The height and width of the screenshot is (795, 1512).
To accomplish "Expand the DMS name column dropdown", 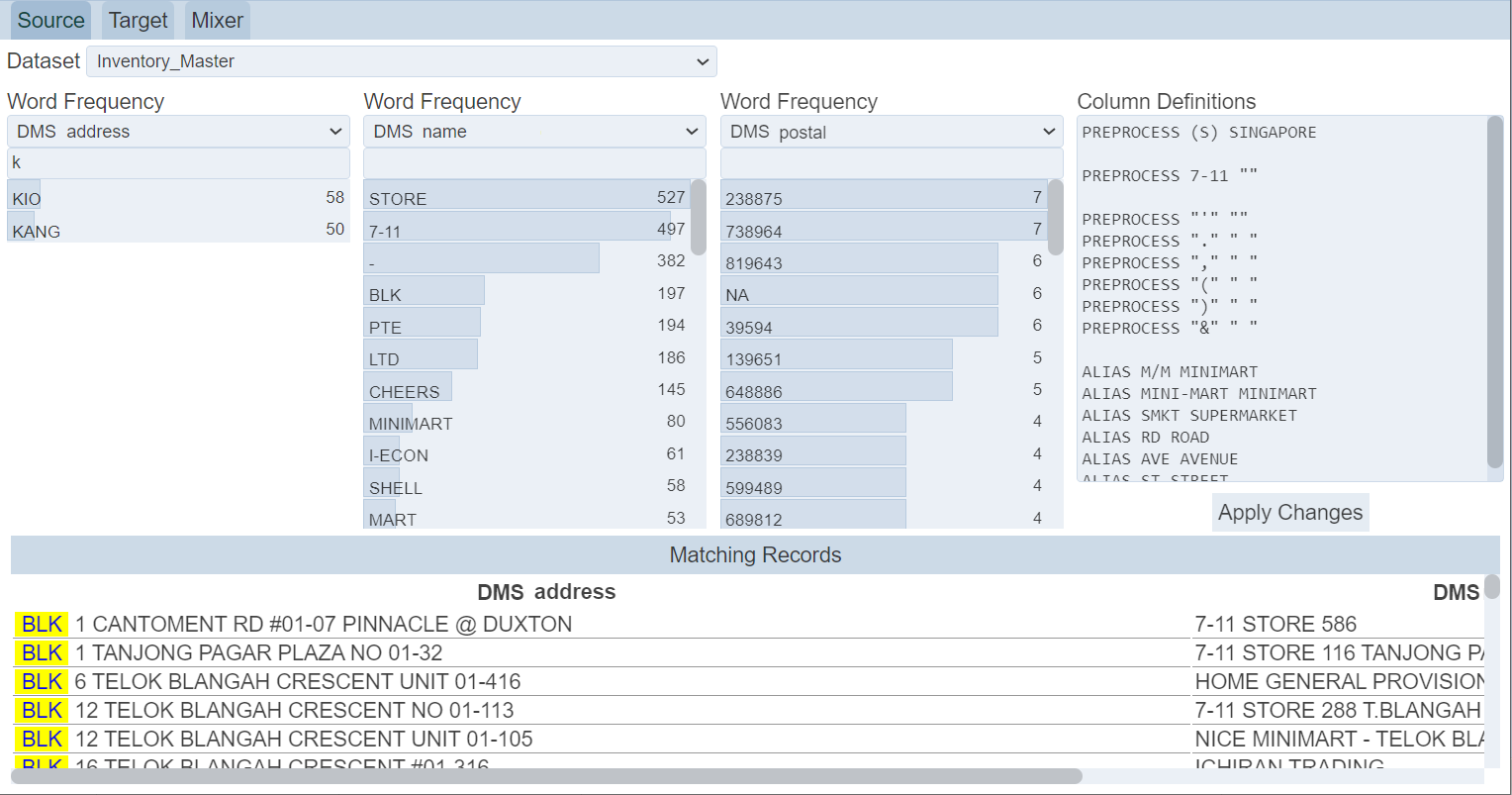I will tap(534, 132).
